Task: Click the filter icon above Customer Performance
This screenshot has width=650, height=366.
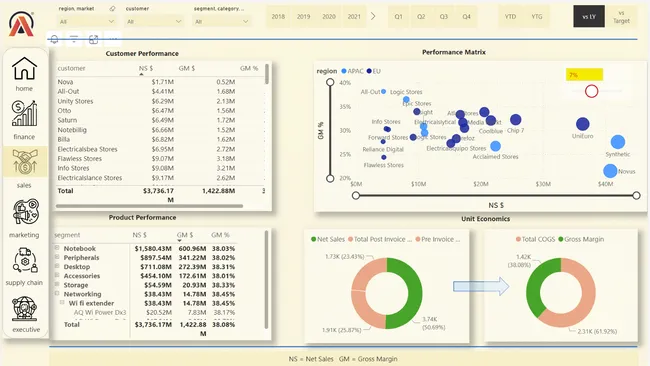Action: 74,39
